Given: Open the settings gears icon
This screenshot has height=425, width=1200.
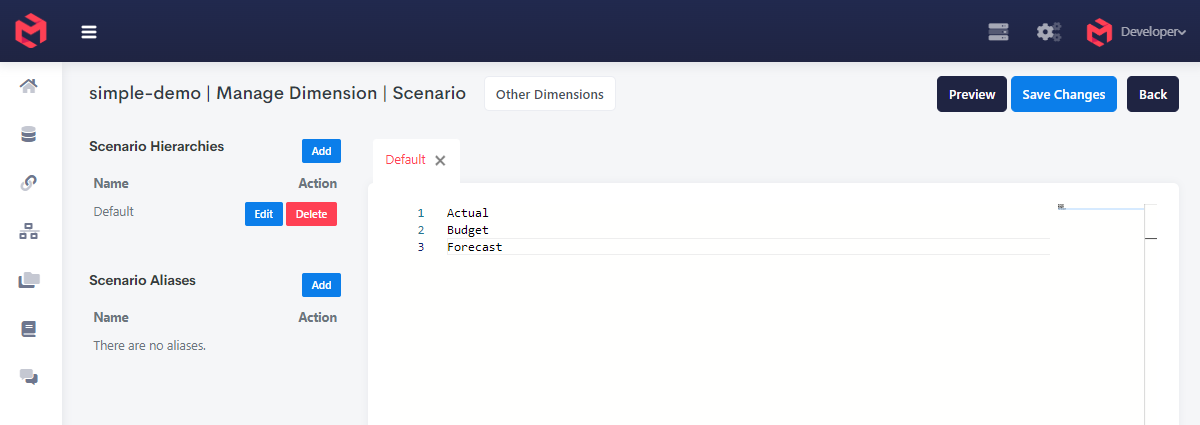Looking at the screenshot, I should click(1048, 32).
